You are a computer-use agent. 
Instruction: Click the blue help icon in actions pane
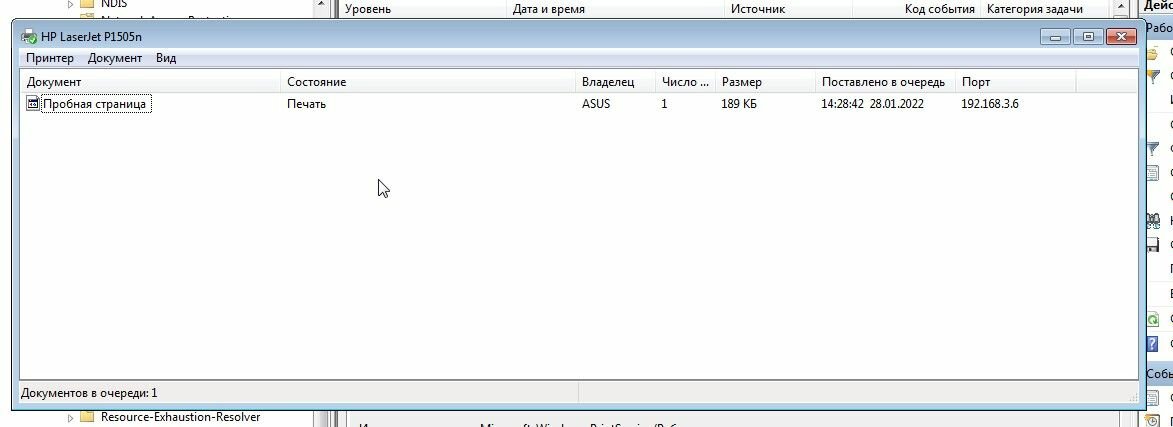tap(1153, 343)
